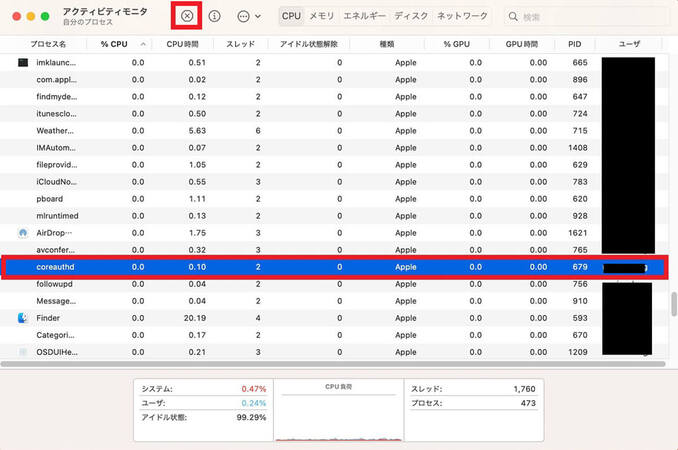The image size is (678, 450).
Task: Click the アイドル状態 99.29% value
Action: tap(251, 418)
